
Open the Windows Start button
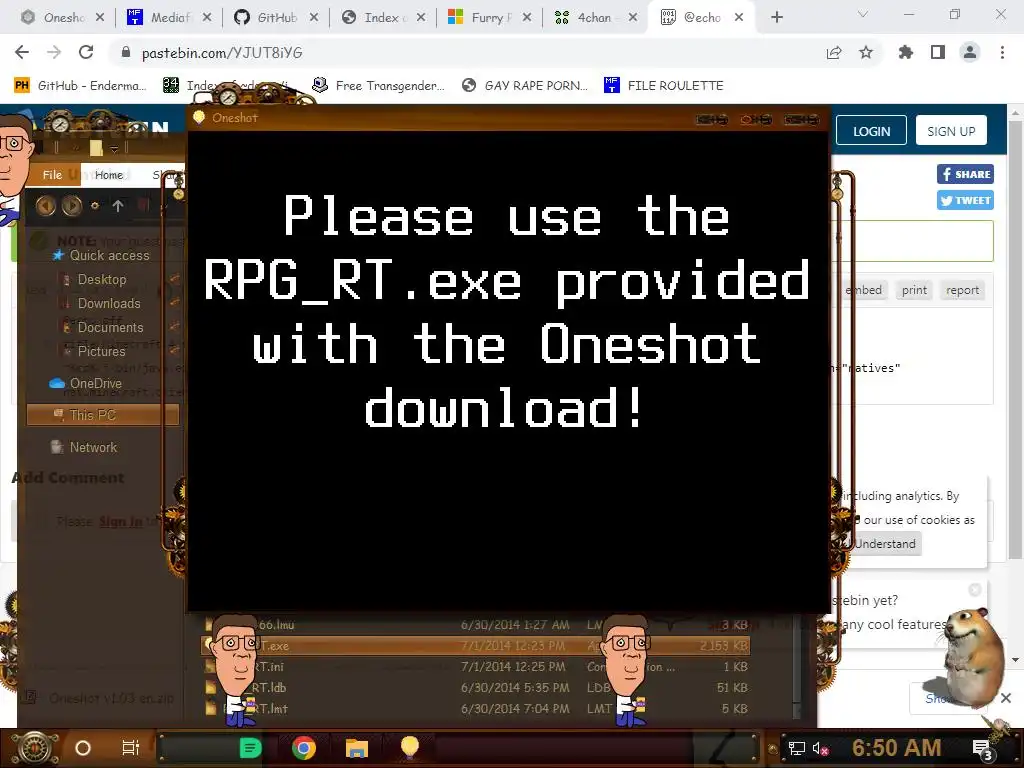point(34,748)
